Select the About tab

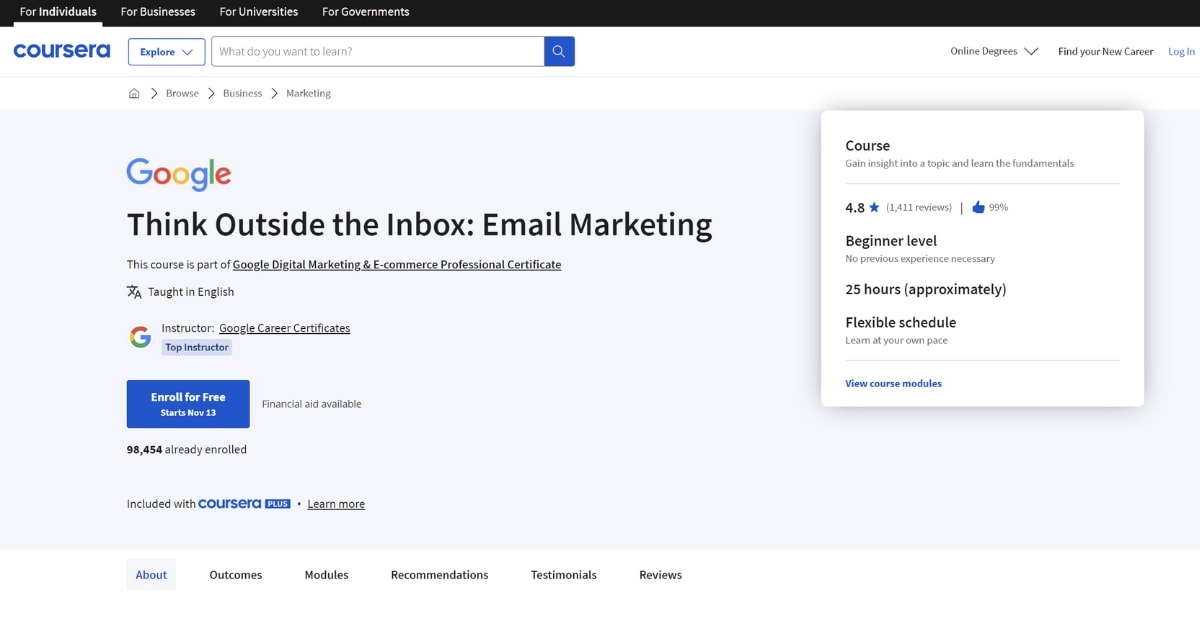151,575
